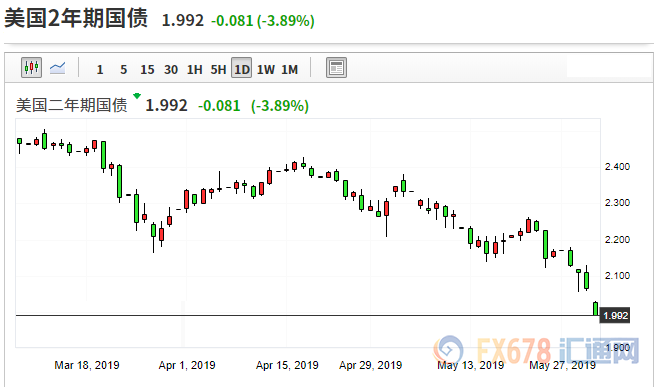Click the last green candle at the price line
This screenshot has width=657, height=387.
pos(595,308)
